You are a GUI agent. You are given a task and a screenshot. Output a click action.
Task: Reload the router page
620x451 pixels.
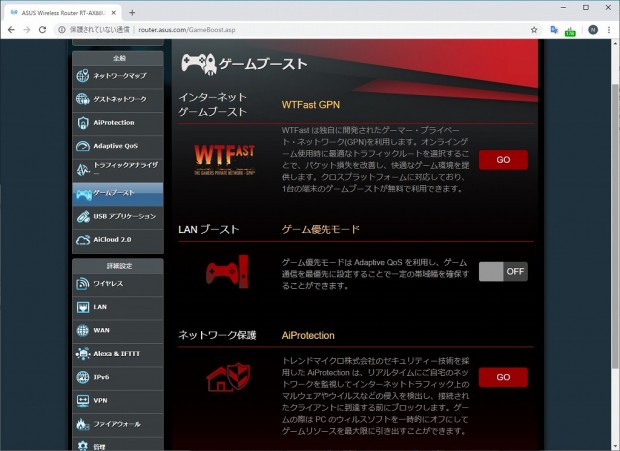pos(42,30)
